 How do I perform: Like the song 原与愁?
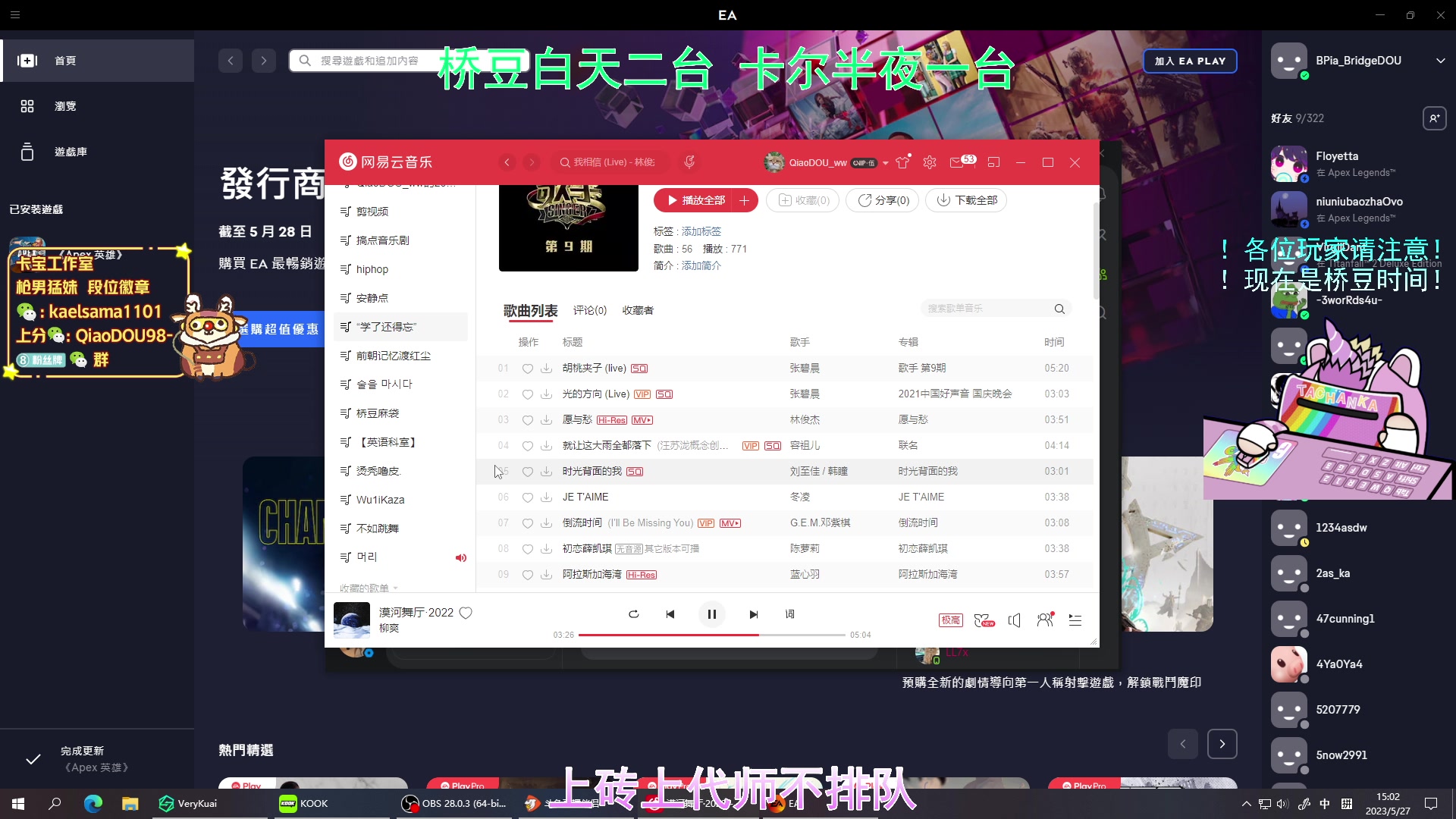tap(527, 420)
